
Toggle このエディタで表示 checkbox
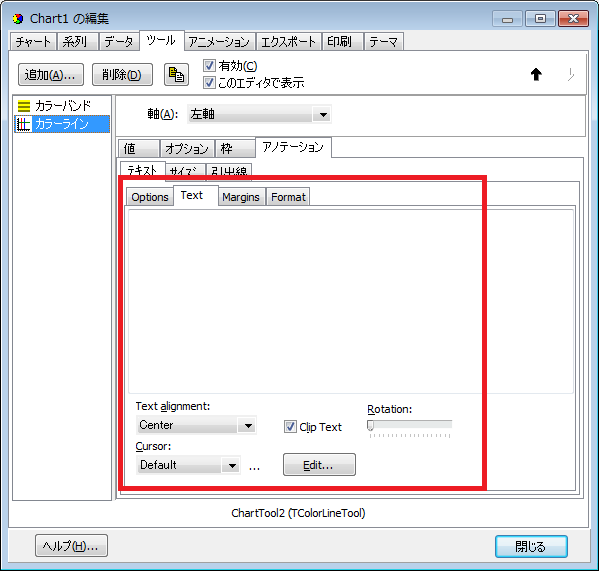pos(209,82)
